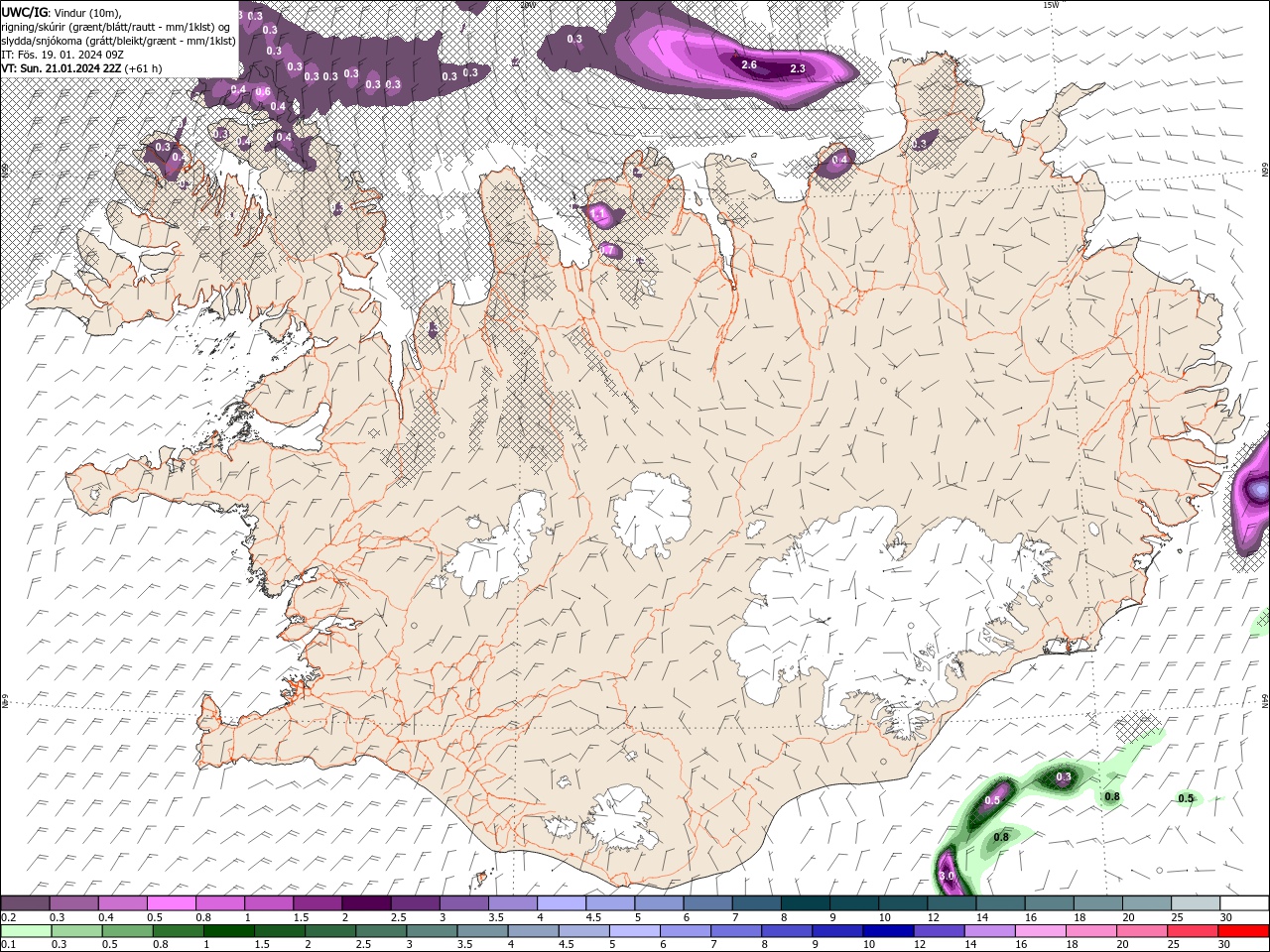
Task: Click the "IT: Fös. 19. 01. 2024 09Z" line
Action: click(x=62, y=55)
